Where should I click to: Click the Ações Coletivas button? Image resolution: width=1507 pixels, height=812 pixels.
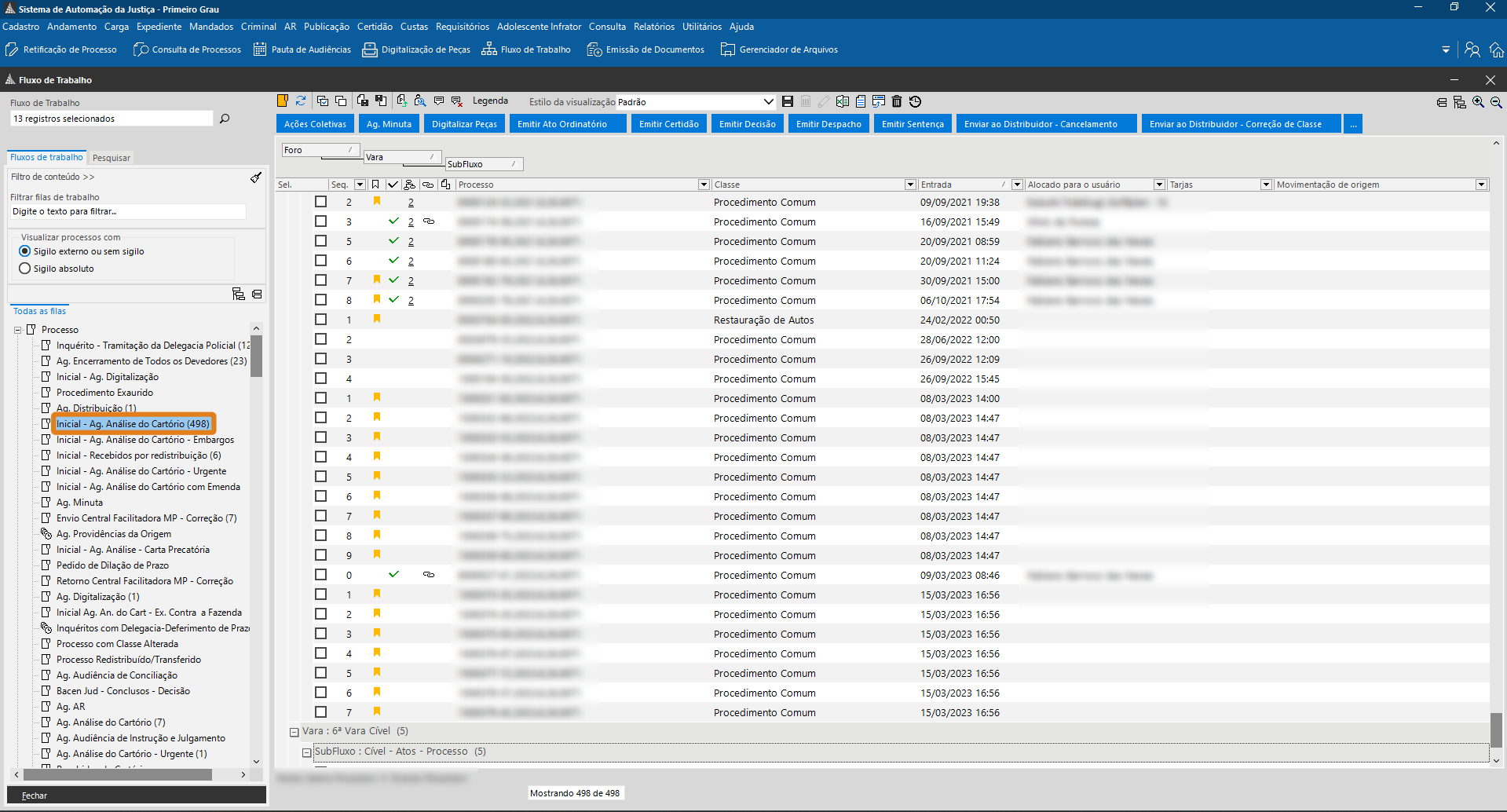point(315,124)
